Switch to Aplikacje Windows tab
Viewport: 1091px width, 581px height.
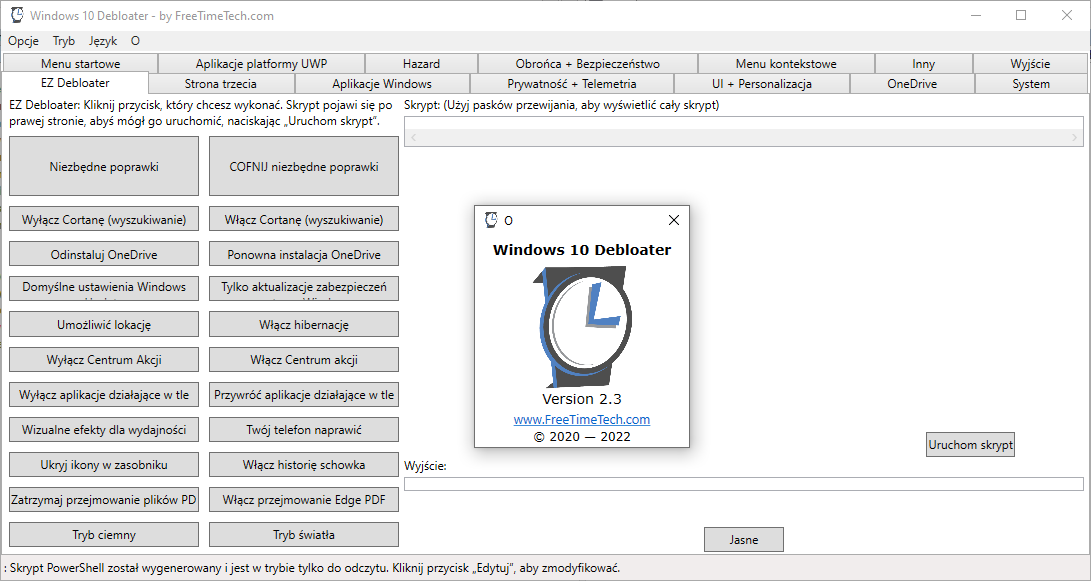pyautogui.click(x=382, y=83)
